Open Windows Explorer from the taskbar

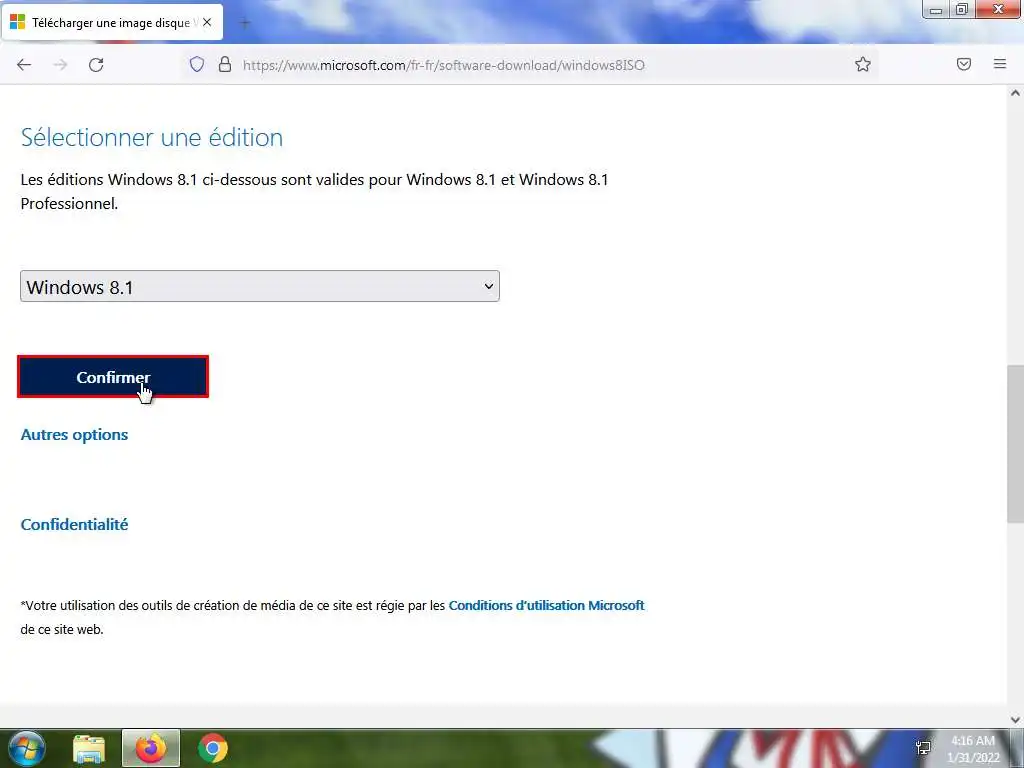point(89,748)
